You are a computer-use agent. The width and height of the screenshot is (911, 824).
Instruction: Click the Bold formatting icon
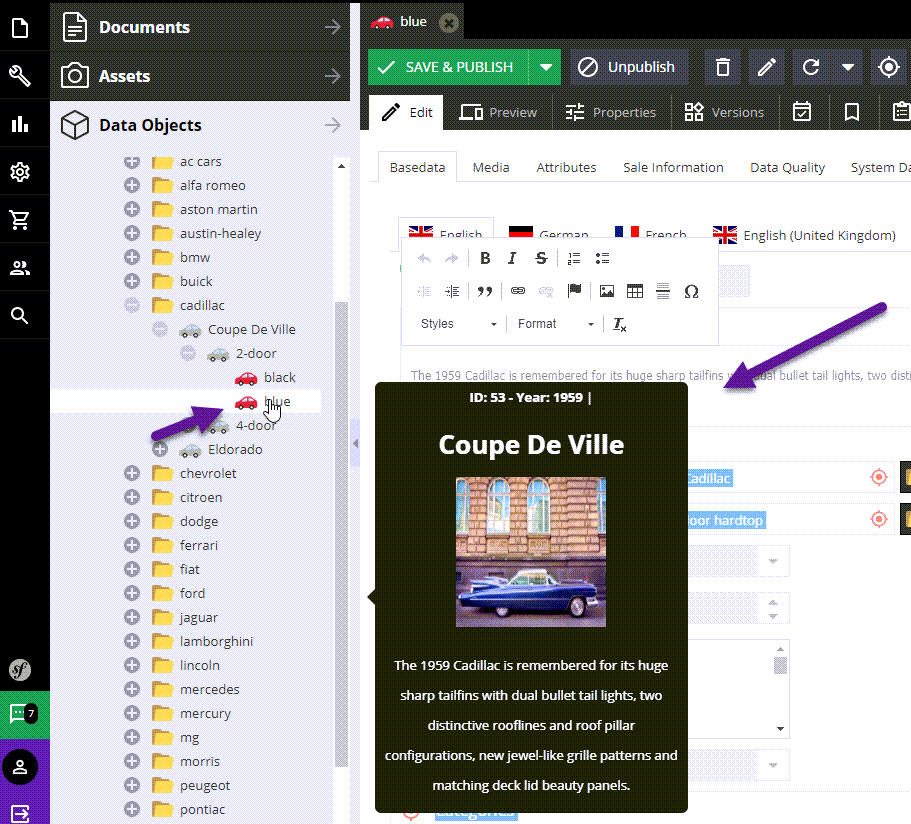tap(485, 258)
